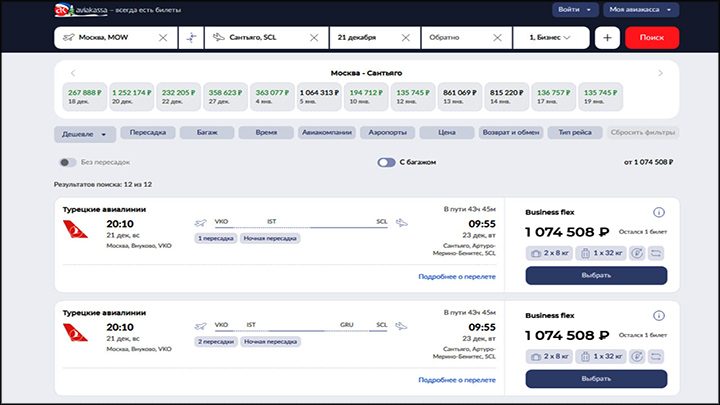Open the Авиакомпании filter tab
This screenshot has width=720, height=405.
tap(323, 133)
